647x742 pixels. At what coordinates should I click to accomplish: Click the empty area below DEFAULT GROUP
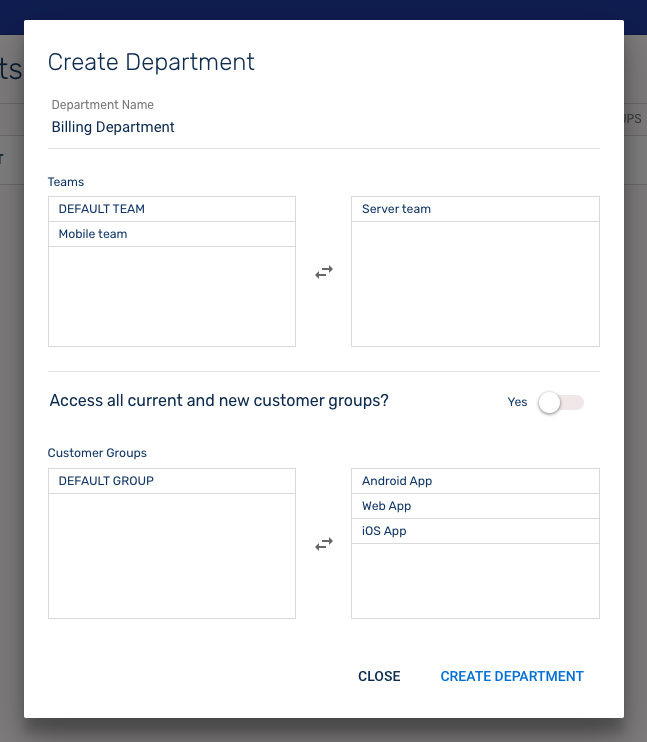tap(172, 556)
